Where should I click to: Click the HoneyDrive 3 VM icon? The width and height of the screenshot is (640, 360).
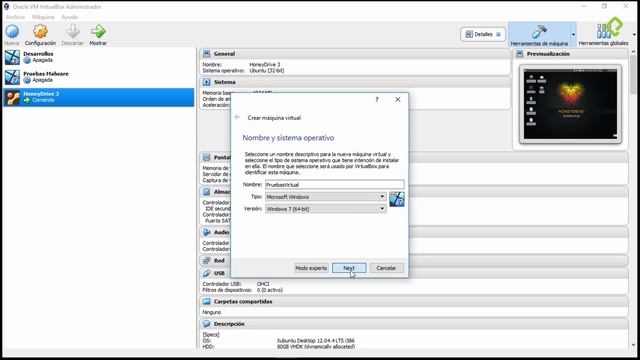12,97
